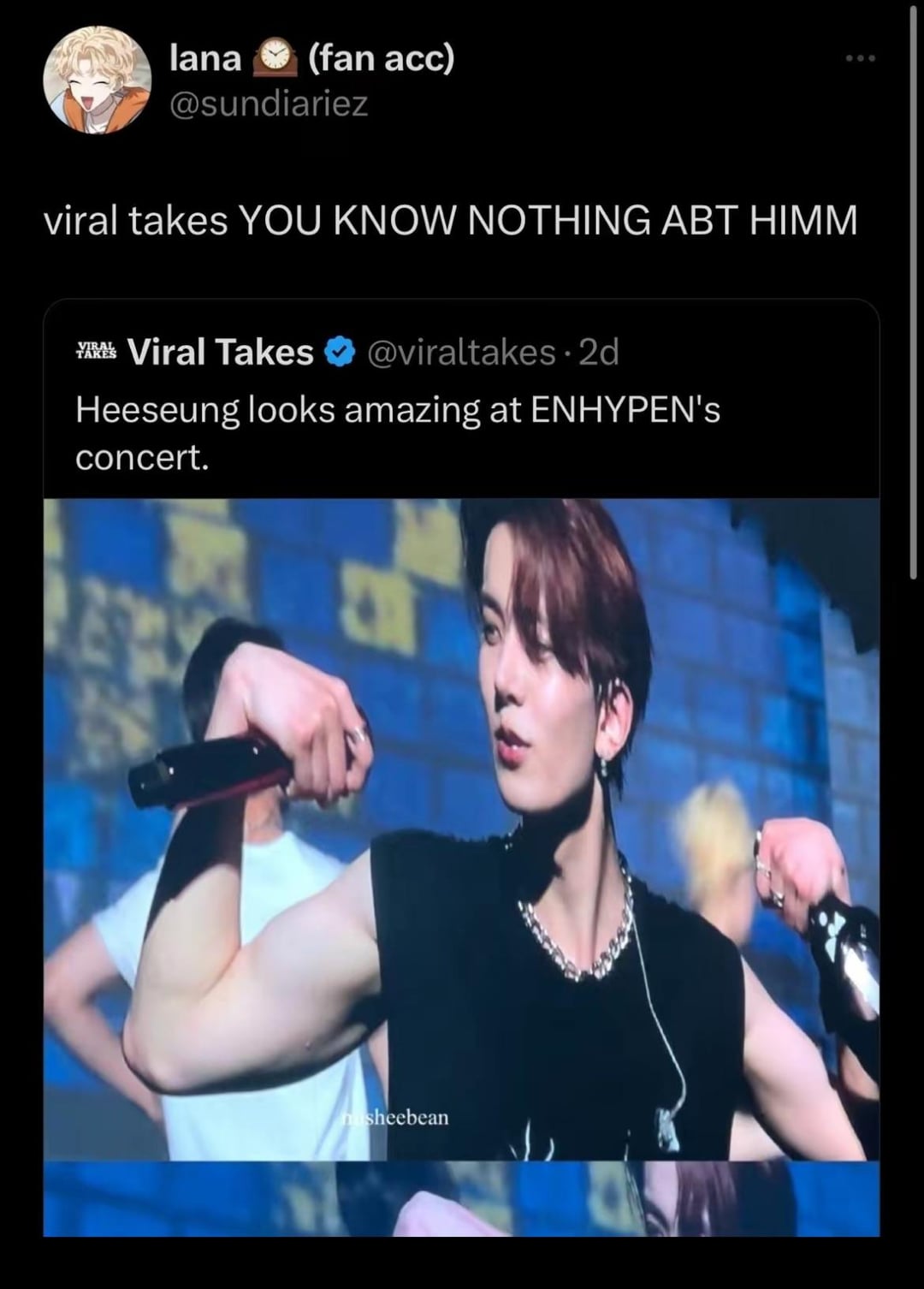Click the word concert. in quoted tweet

[142, 458]
